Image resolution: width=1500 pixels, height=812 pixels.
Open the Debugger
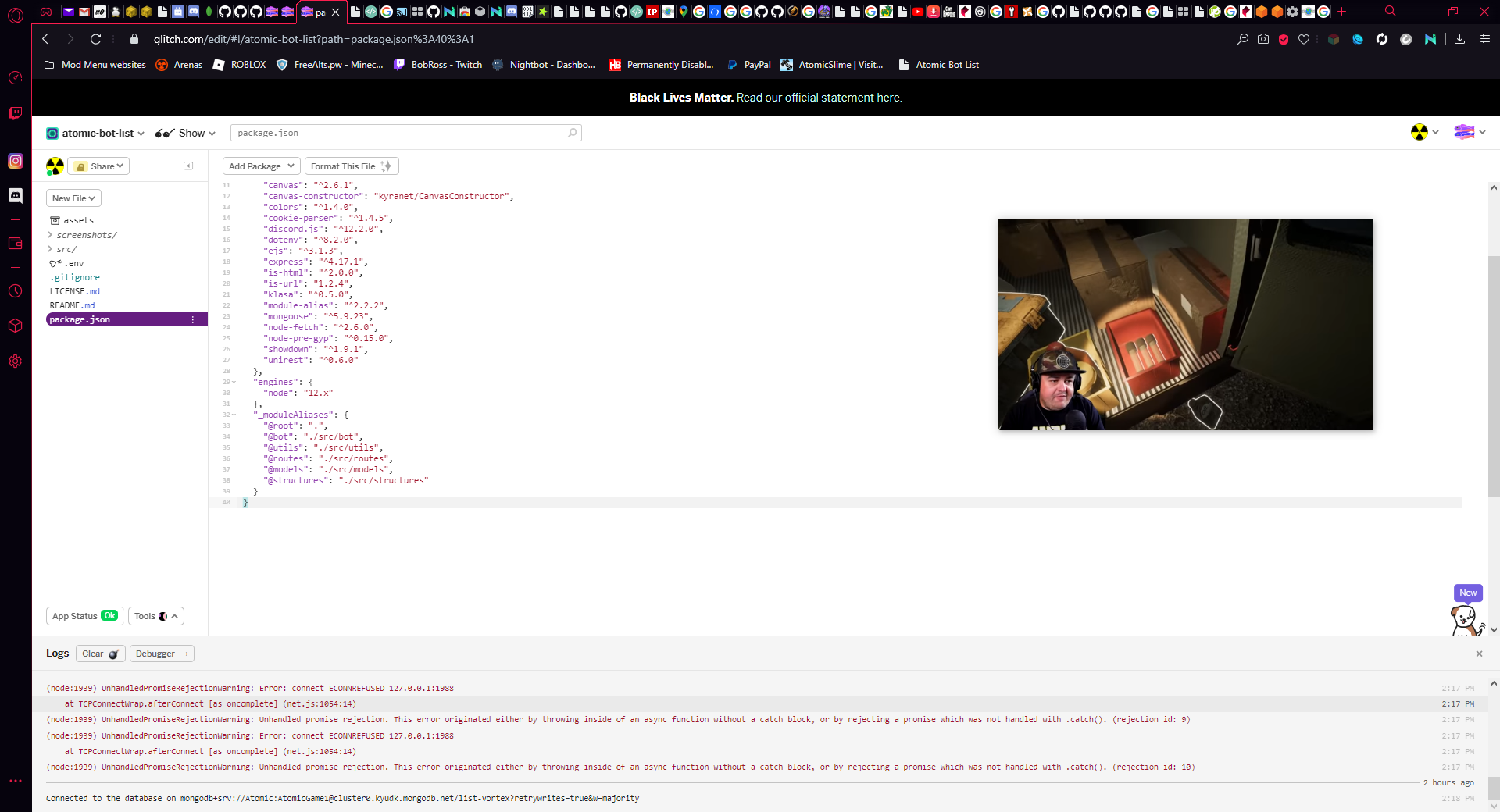(162, 654)
